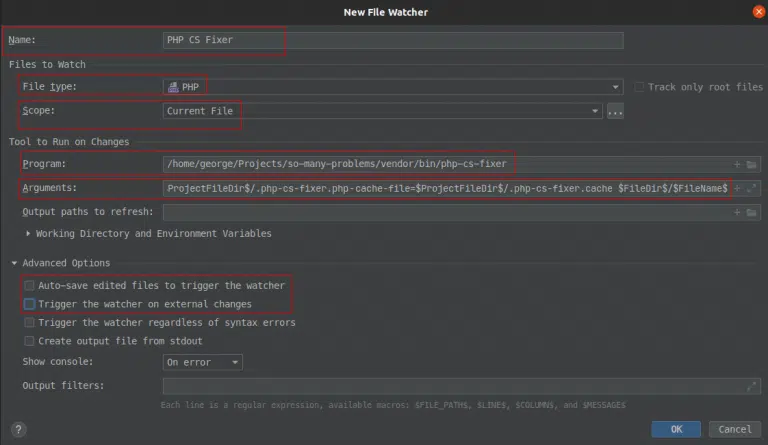Open the Show console On error dropdown

pyautogui.click(x=202, y=362)
